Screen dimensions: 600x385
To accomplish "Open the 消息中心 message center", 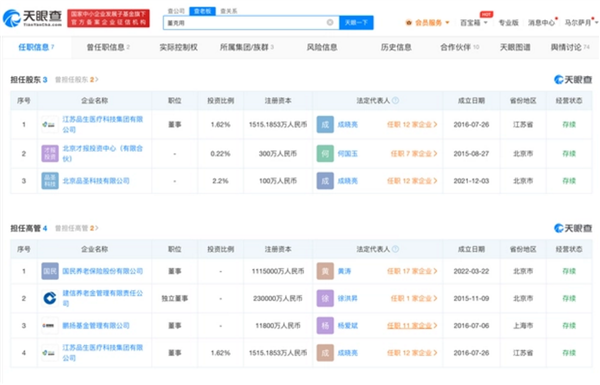I will coord(541,23).
